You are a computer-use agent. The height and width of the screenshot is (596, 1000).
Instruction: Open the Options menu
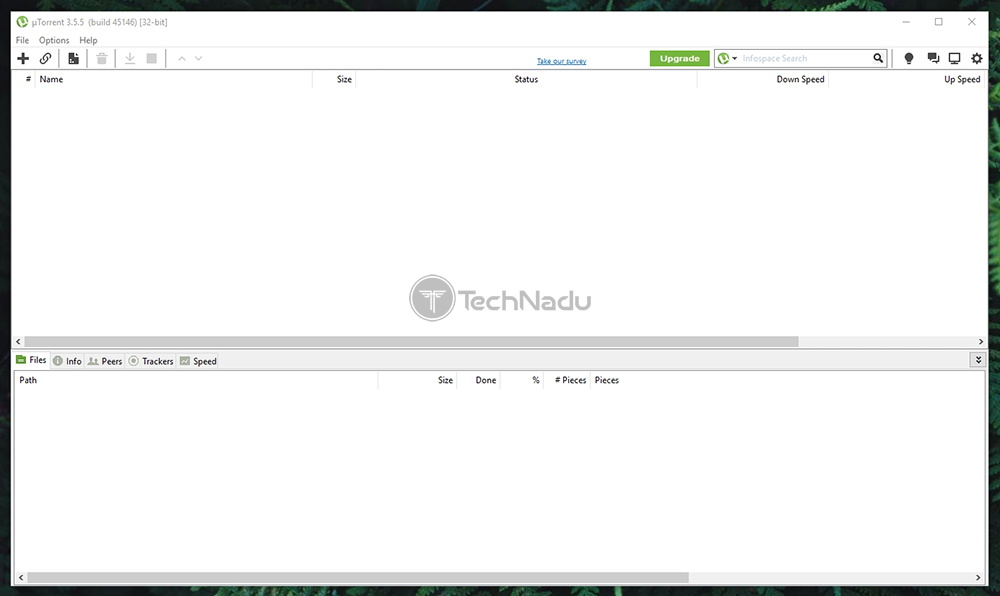53,40
